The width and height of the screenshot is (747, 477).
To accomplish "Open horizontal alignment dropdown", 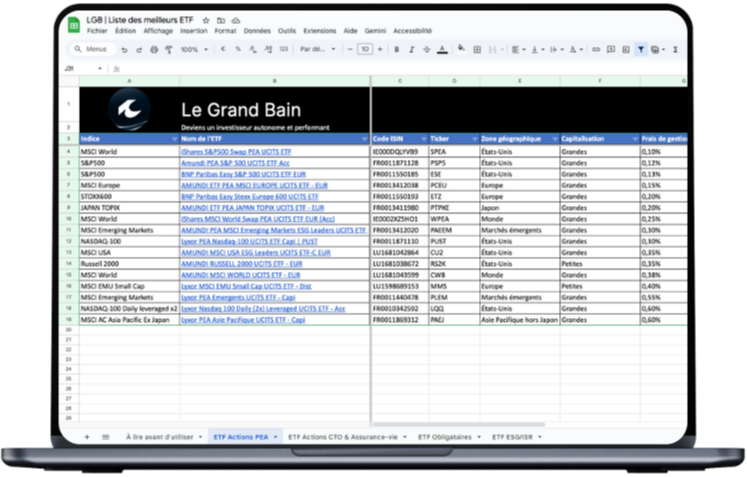I will pos(518,49).
